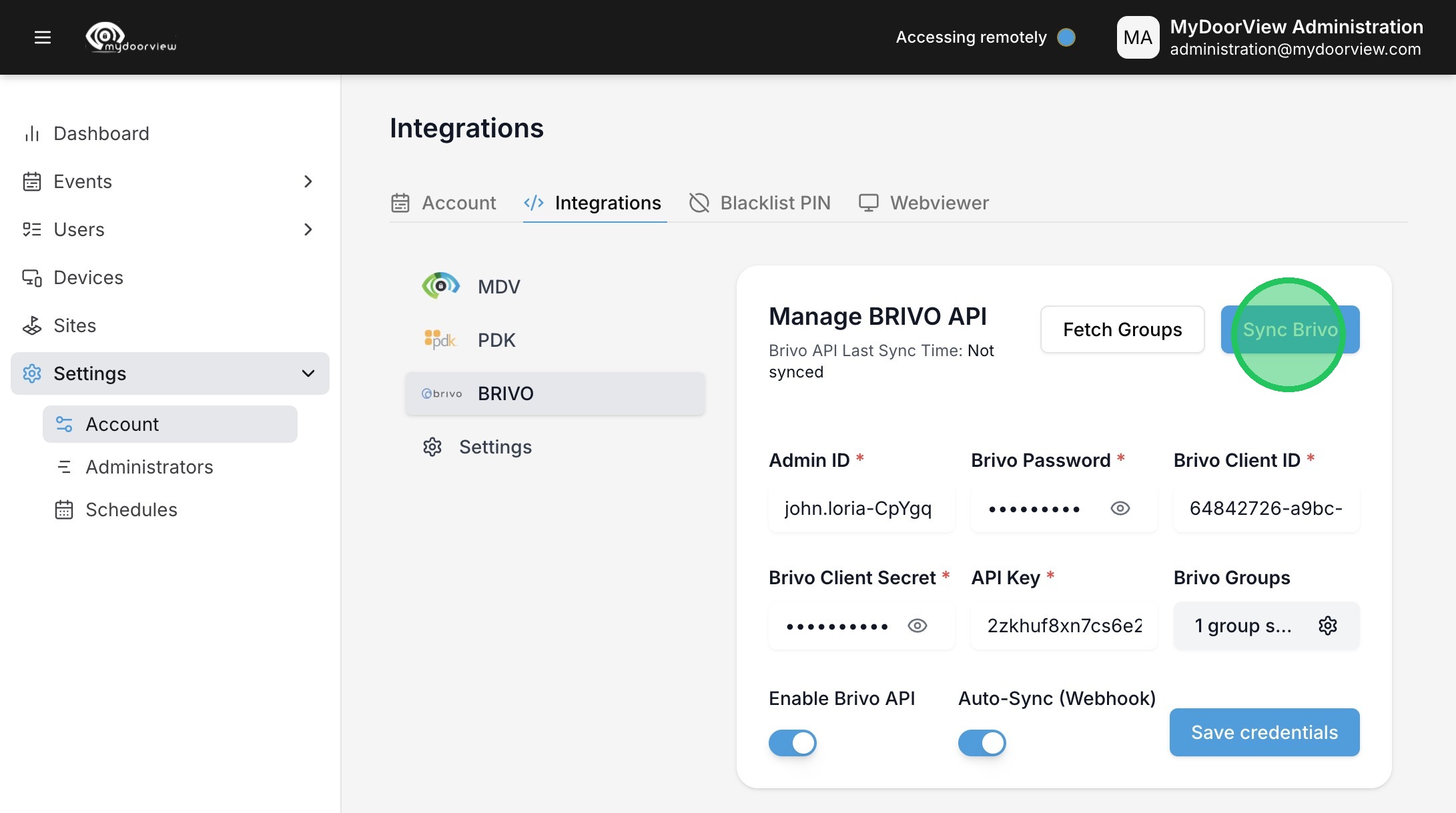Show the Brivo Password with eye icon
1456x813 pixels.
tap(1120, 508)
